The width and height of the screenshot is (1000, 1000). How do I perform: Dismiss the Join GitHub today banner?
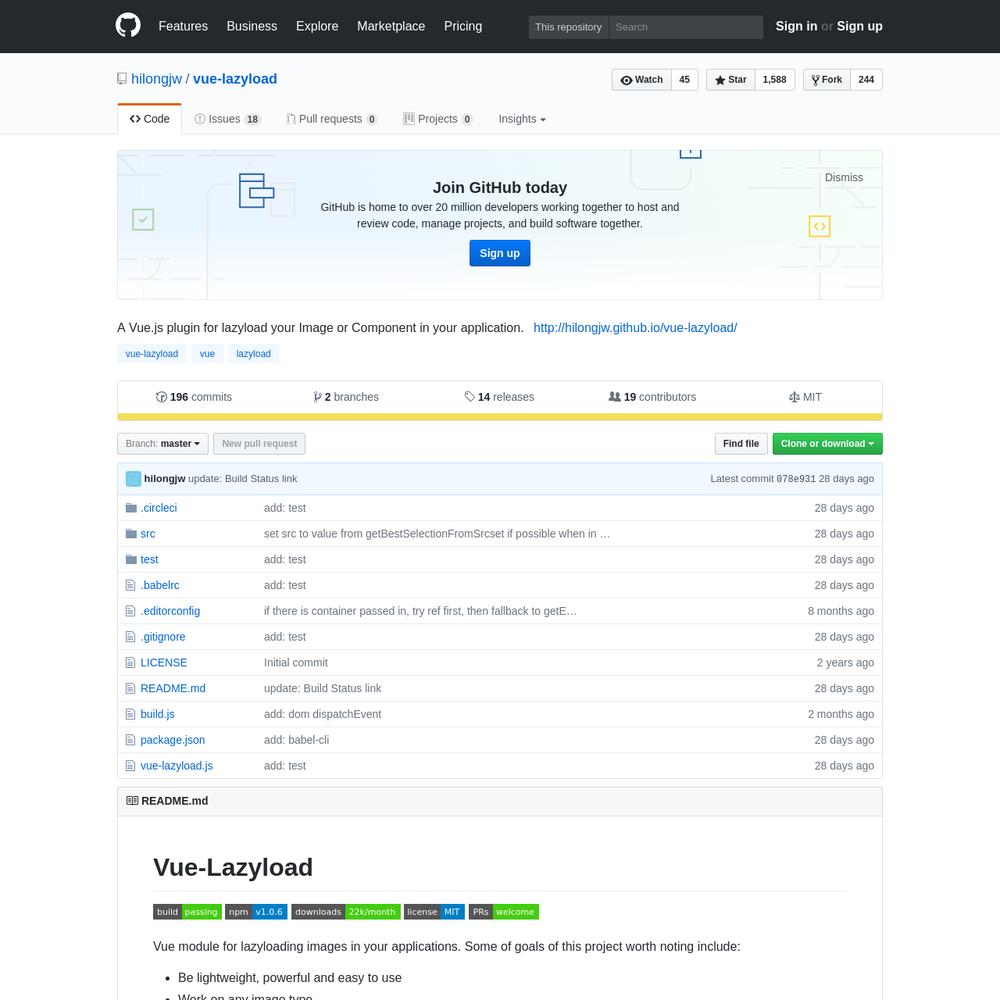[844, 178]
